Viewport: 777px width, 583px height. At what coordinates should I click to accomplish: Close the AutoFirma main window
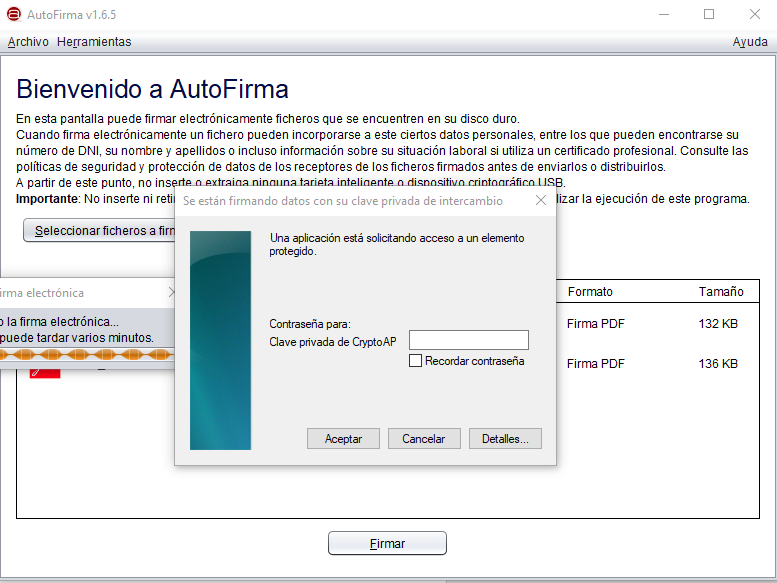pyautogui.click(x=755, y=14)
